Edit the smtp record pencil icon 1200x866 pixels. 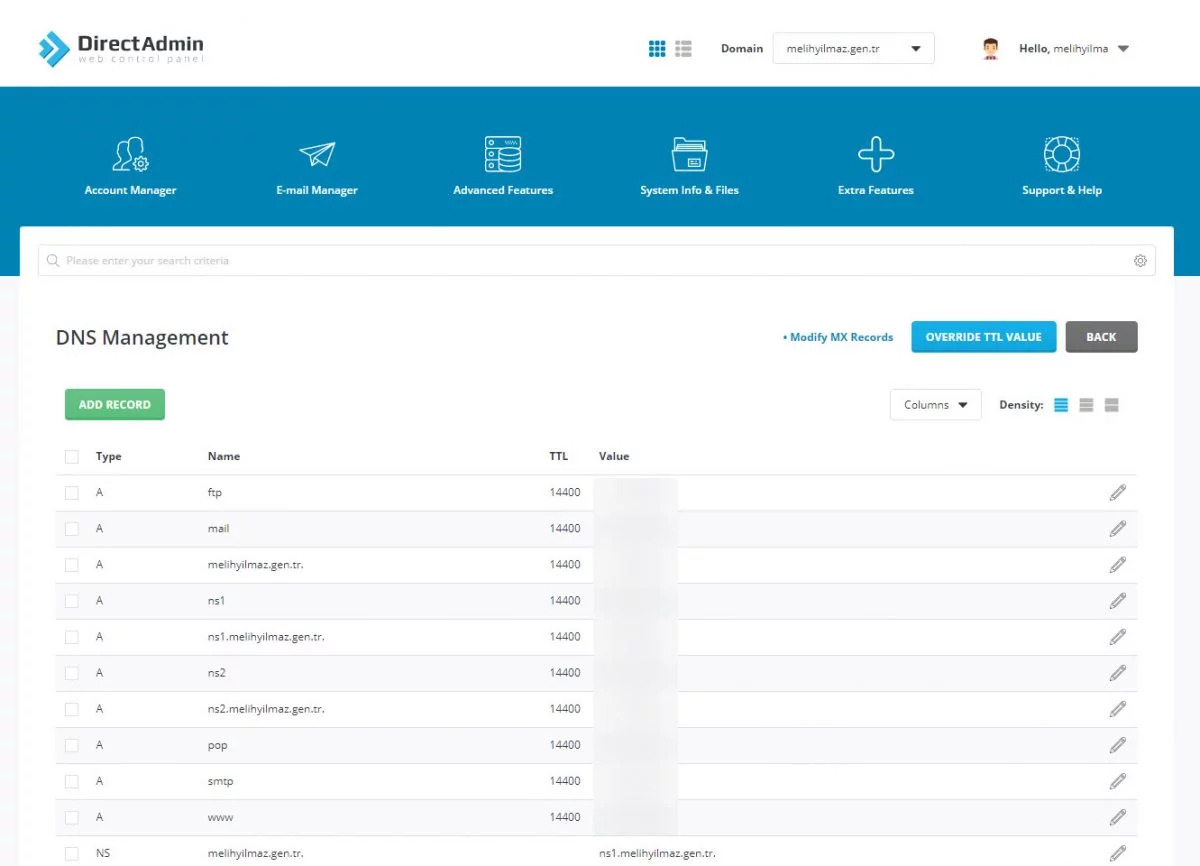(x=1118, y=780)
